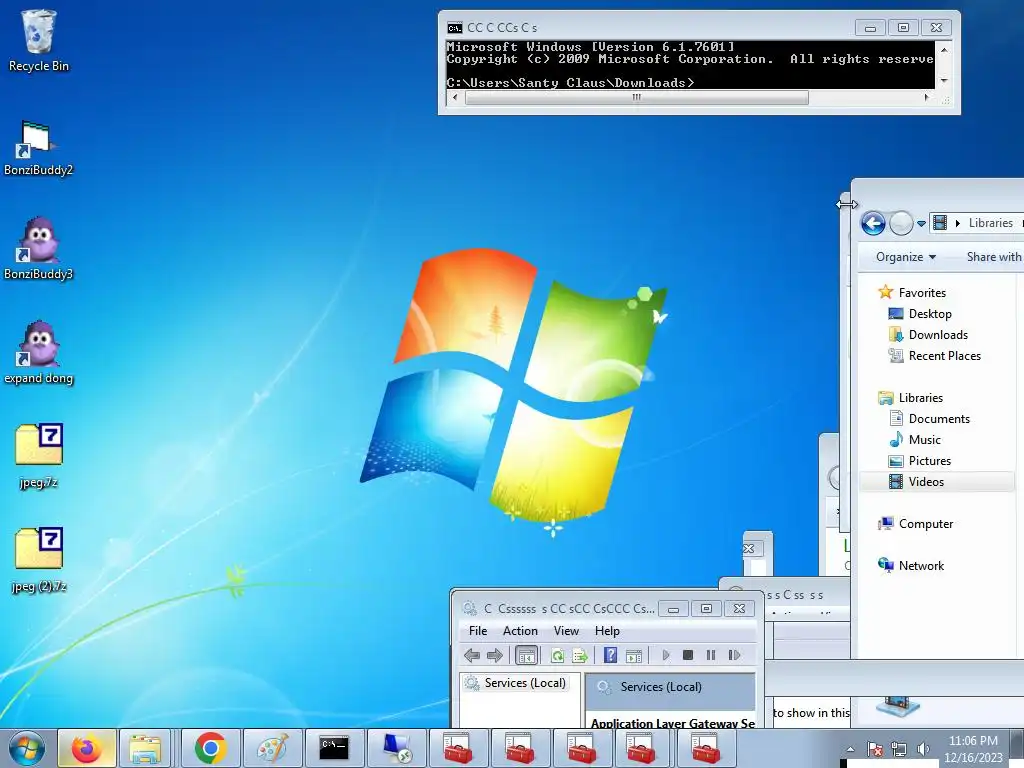
Task: Click the Stop Service square icon
Action: (688, 655)
